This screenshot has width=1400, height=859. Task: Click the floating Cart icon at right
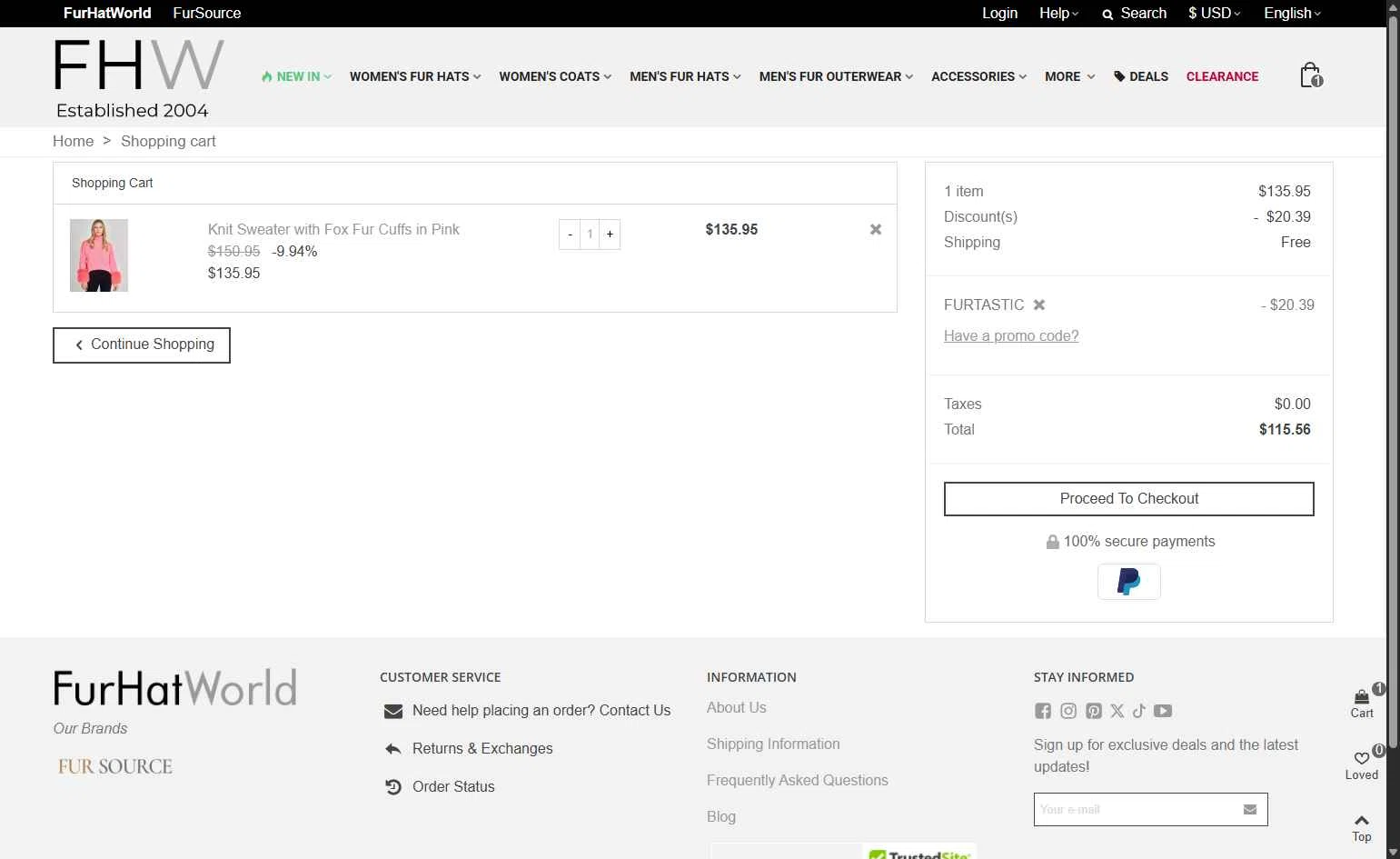(1362, 703)
